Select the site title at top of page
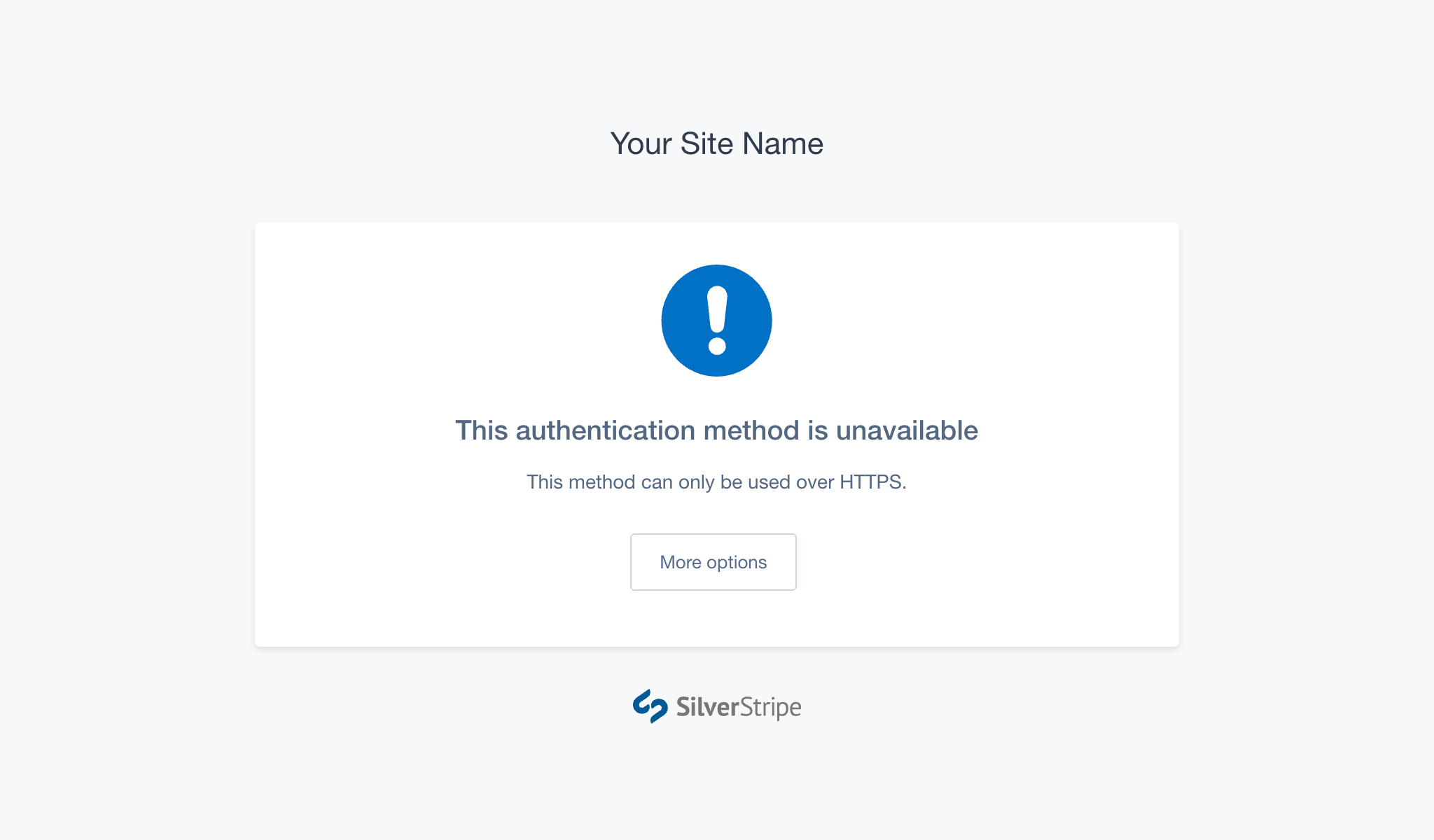 pyautogui.click(x=716, y=143)
